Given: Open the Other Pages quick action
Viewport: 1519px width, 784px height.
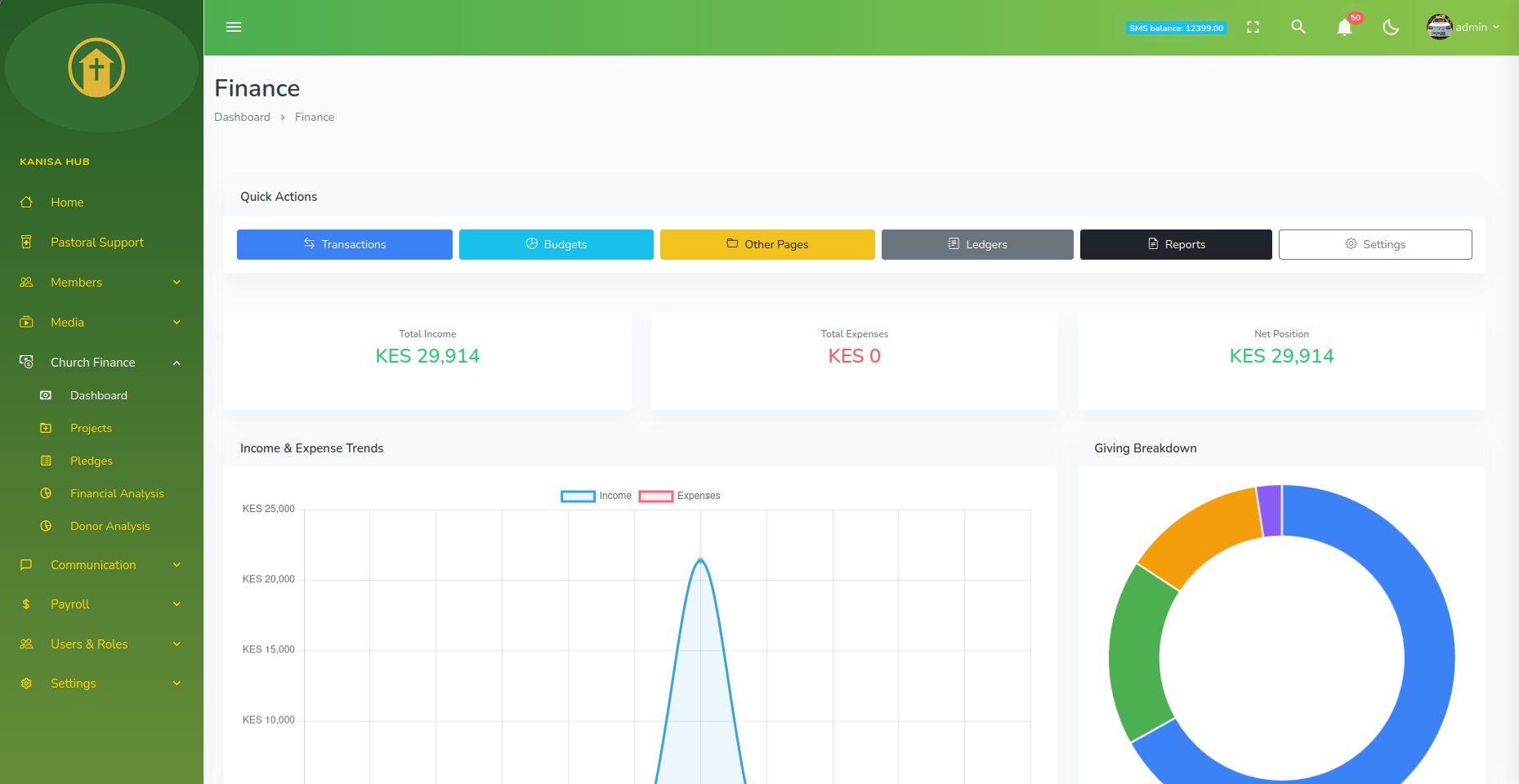Looking at the screenshot, I should (x=767, y=244).
